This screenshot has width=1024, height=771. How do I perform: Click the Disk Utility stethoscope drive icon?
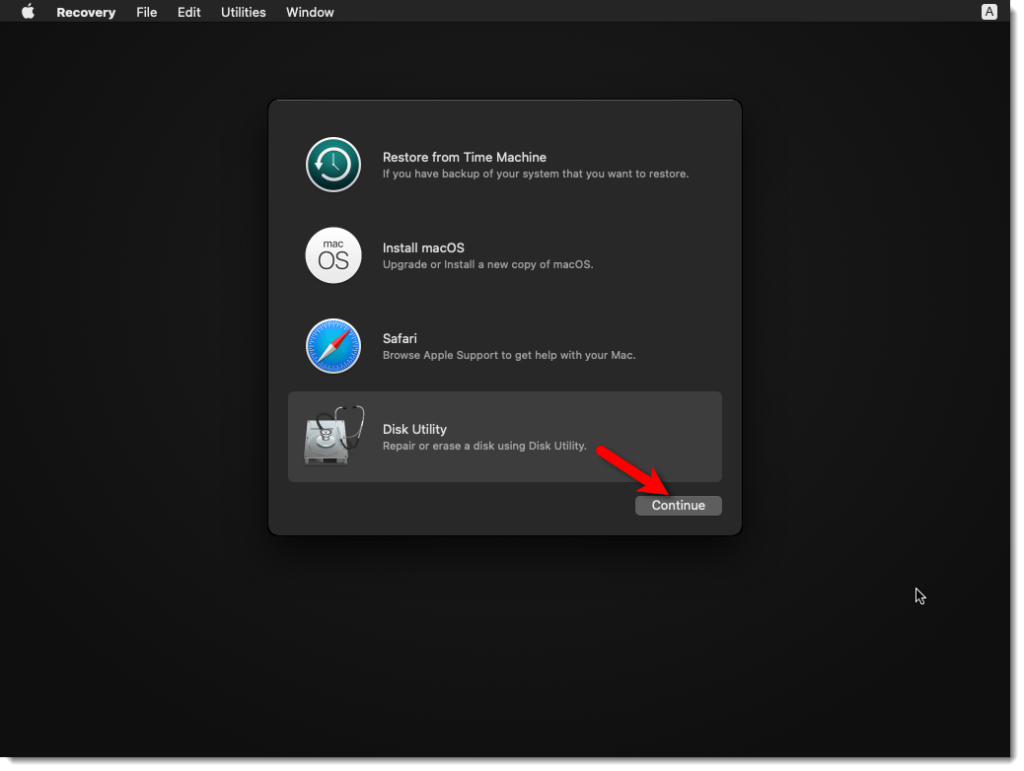334,435
